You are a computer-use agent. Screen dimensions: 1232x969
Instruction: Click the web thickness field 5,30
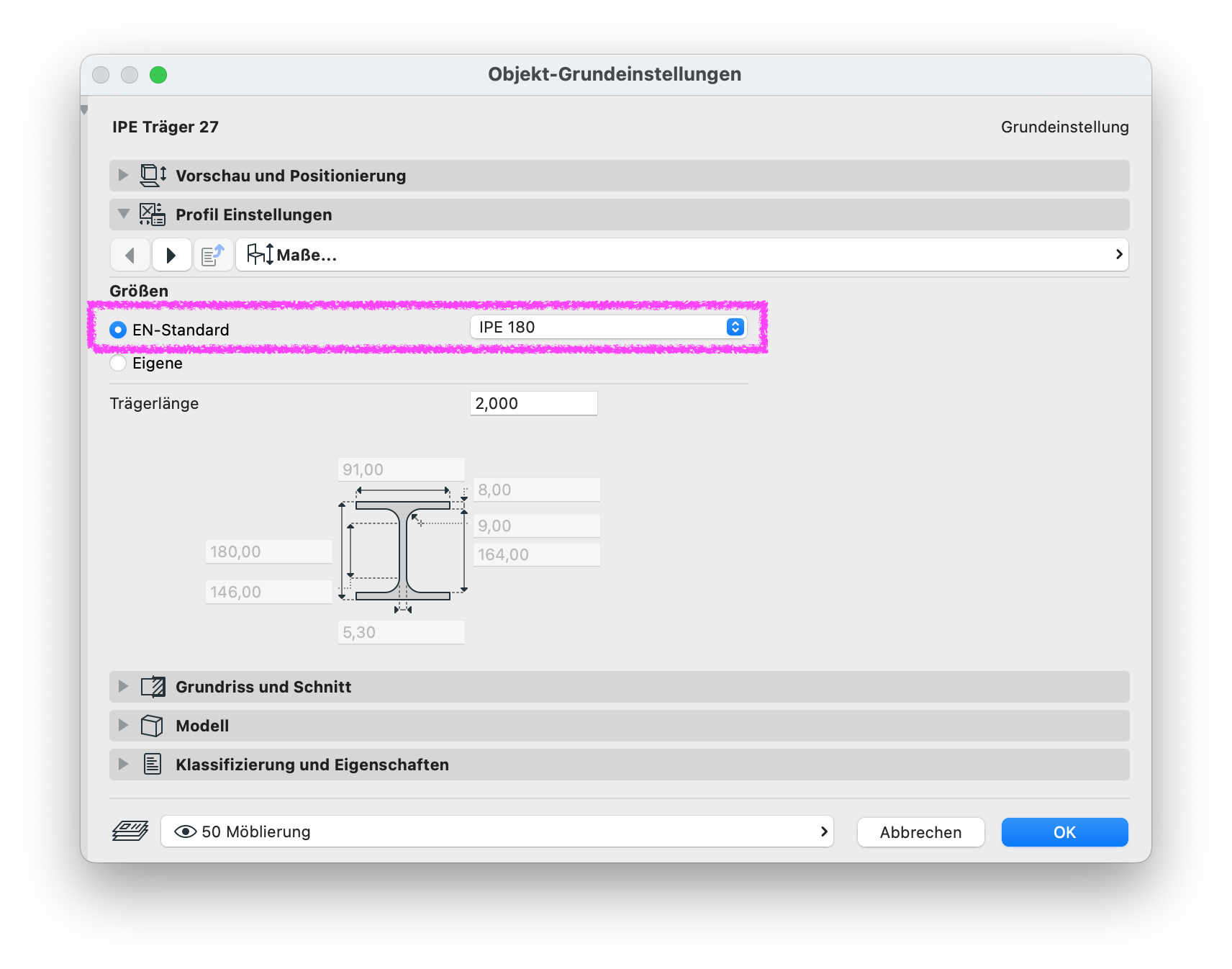click(402, 632)
